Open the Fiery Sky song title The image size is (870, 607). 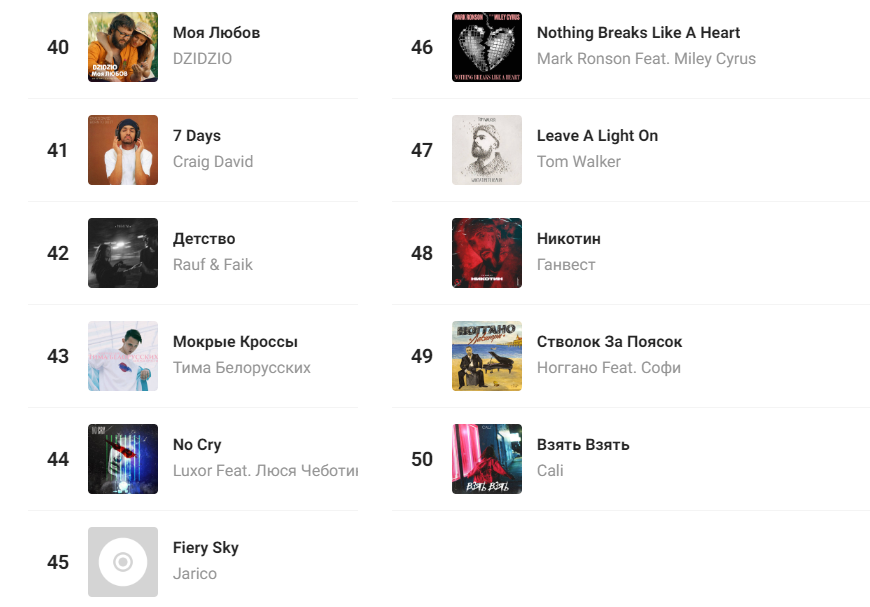(x=205, y=548)
